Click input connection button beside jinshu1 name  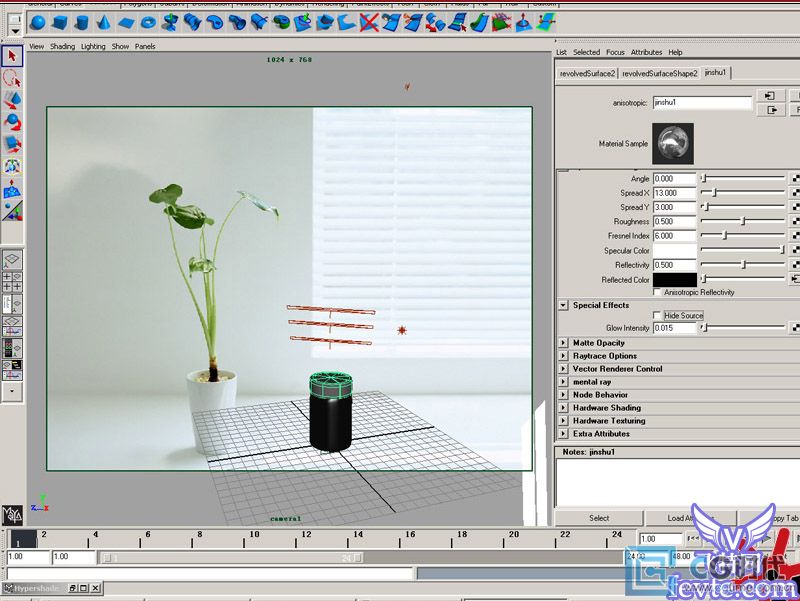pyautogui.click(x=770, y=95)
